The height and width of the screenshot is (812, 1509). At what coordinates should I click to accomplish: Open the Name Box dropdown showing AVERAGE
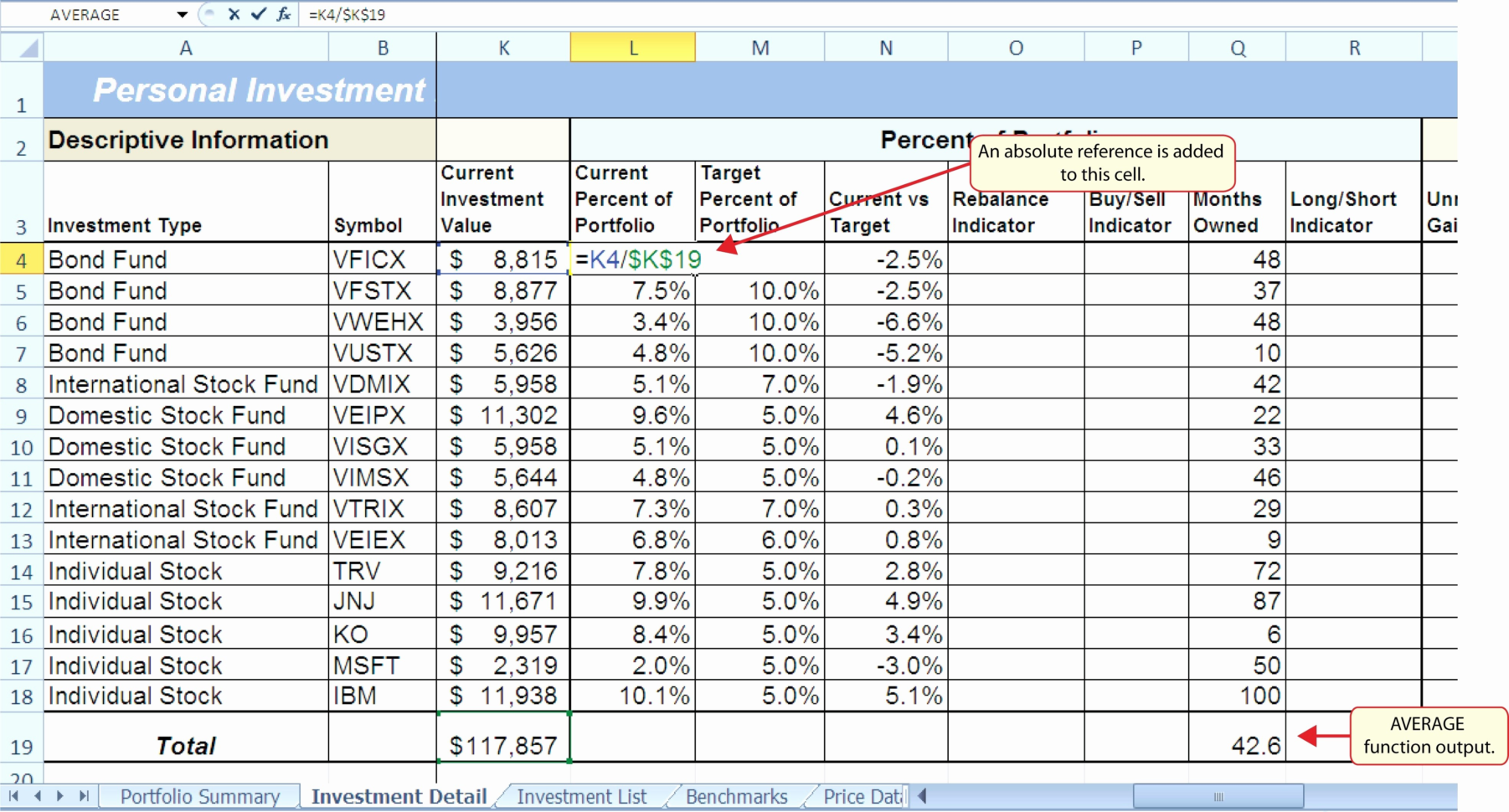coord(181,14)
